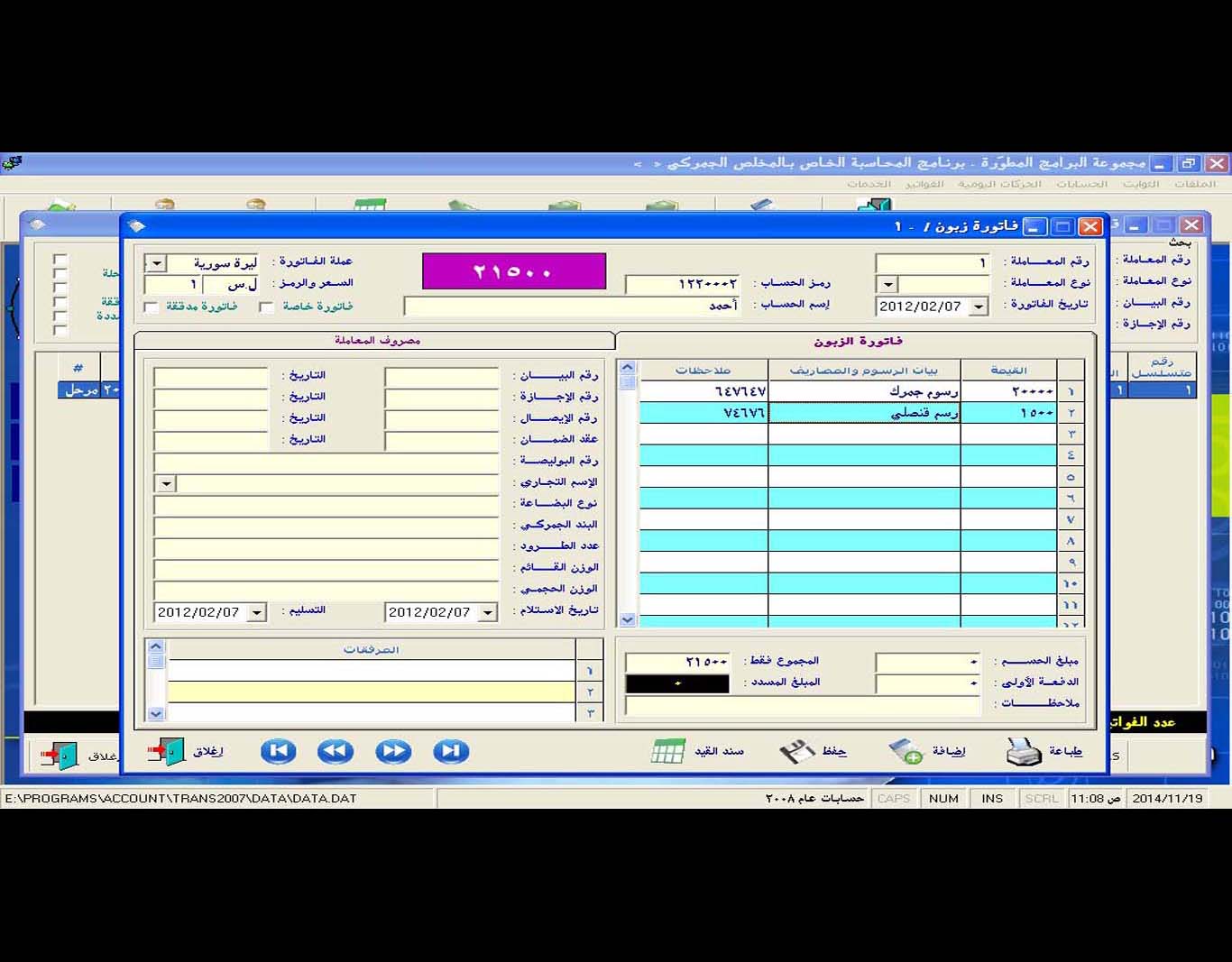
Task: Switch to مصروف المعاملة tab
Action: tap(376, 341)
